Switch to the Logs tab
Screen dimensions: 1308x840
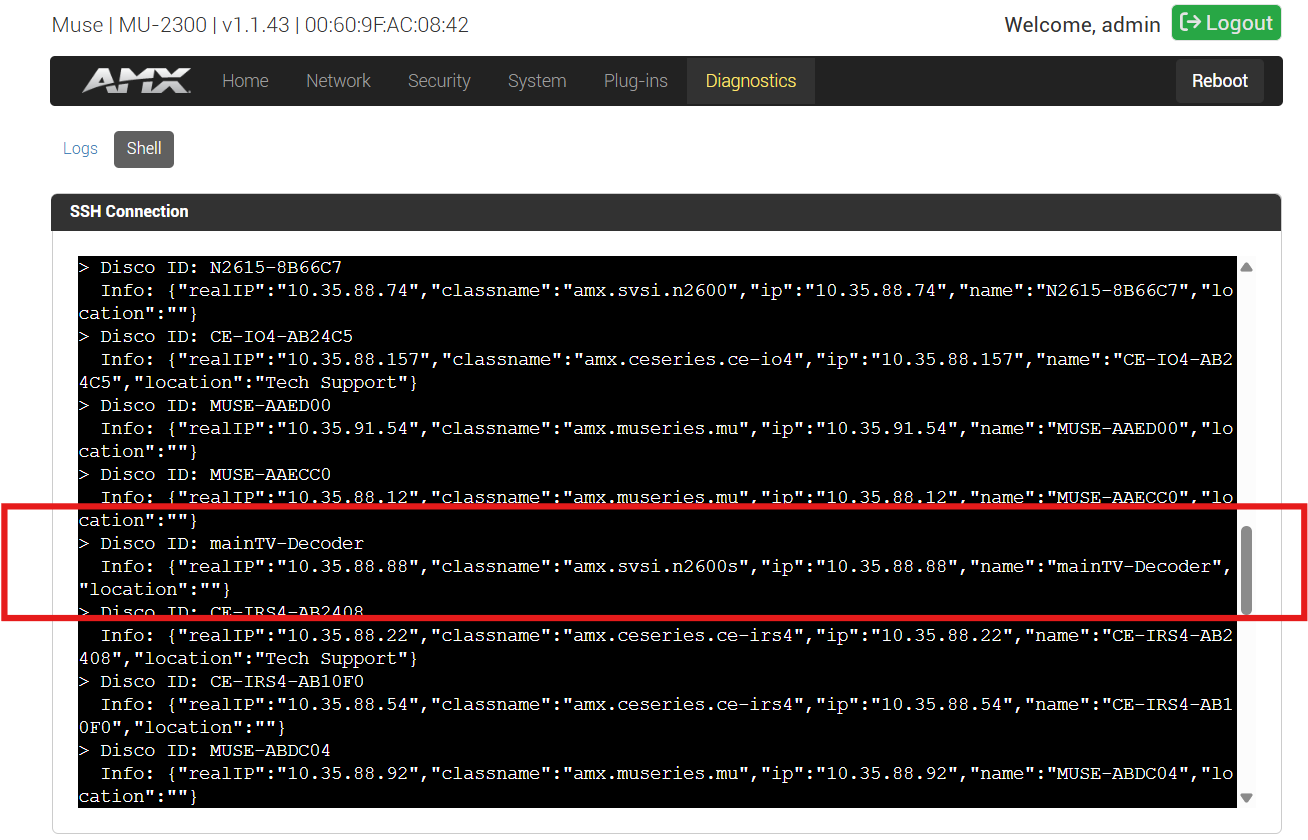(x=80, y=148)
